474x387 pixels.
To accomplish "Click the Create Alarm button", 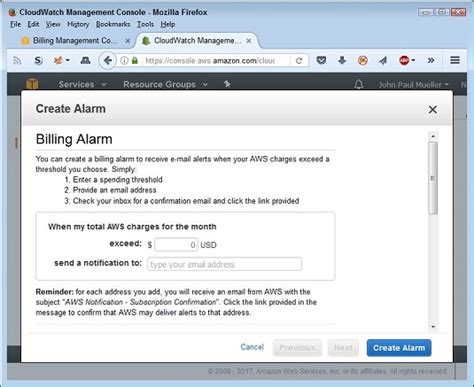I will pos(399,348).
